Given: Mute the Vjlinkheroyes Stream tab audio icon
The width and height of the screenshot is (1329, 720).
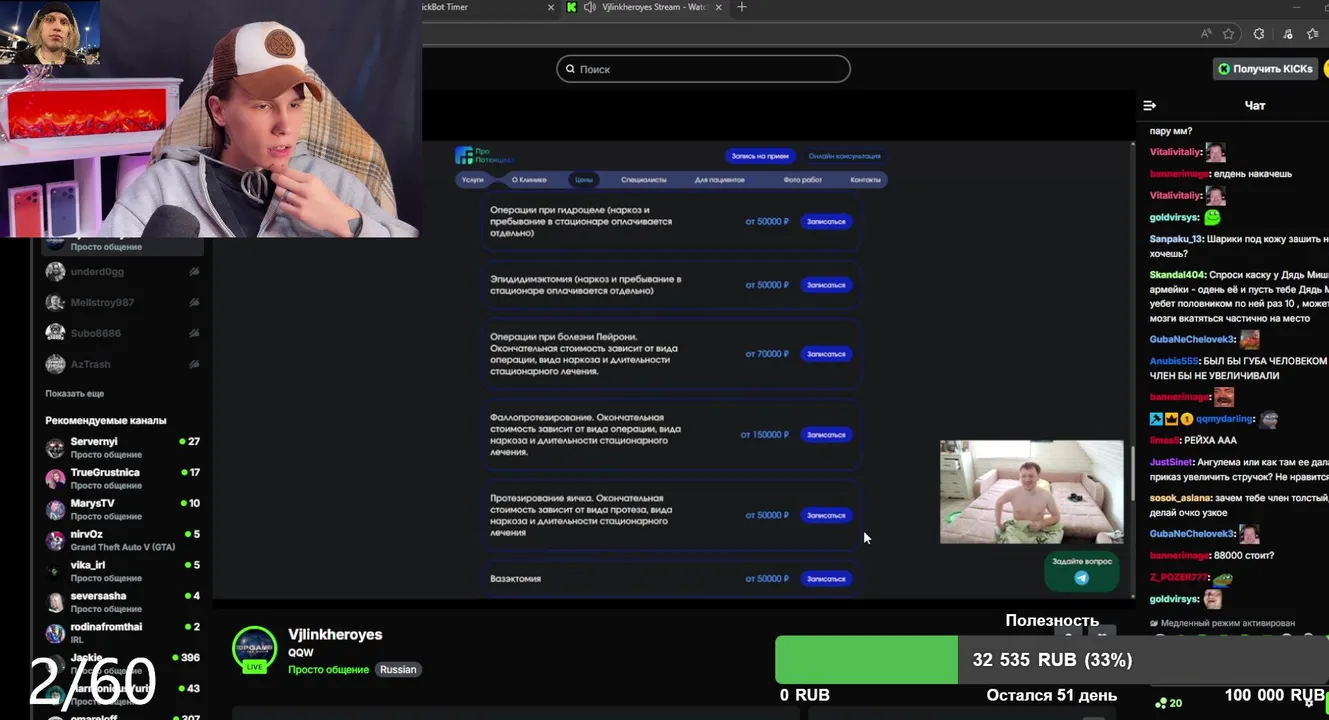Looking at the screenshot, I should pos(590,7).
